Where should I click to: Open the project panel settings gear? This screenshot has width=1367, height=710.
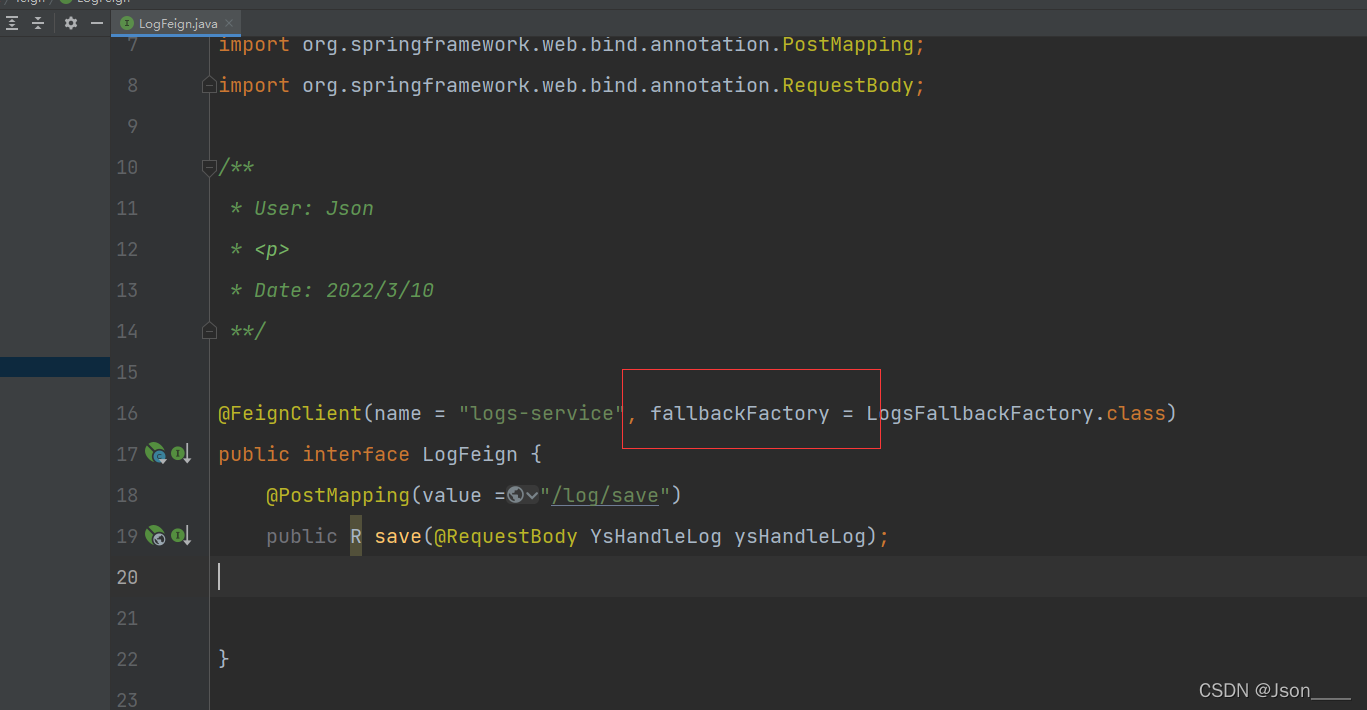pyautogui.click(x=71, y=23)
